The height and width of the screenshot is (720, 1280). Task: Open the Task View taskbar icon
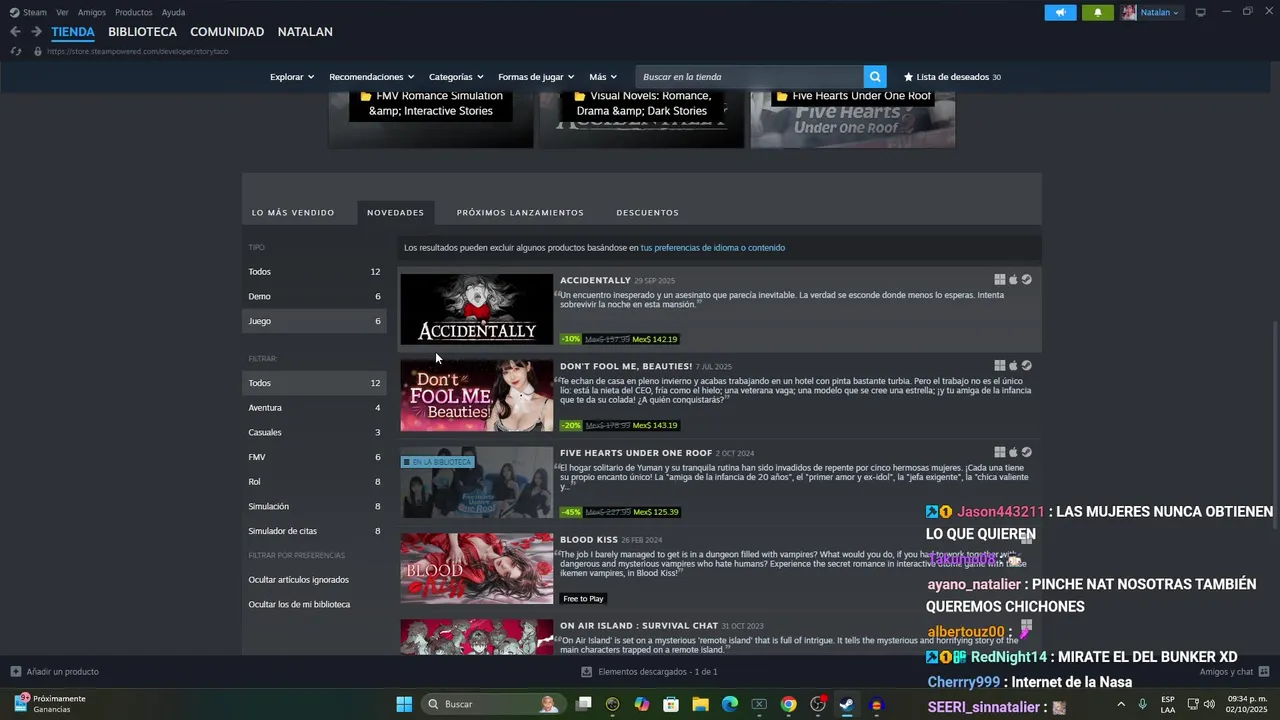(x=584, y=704)
